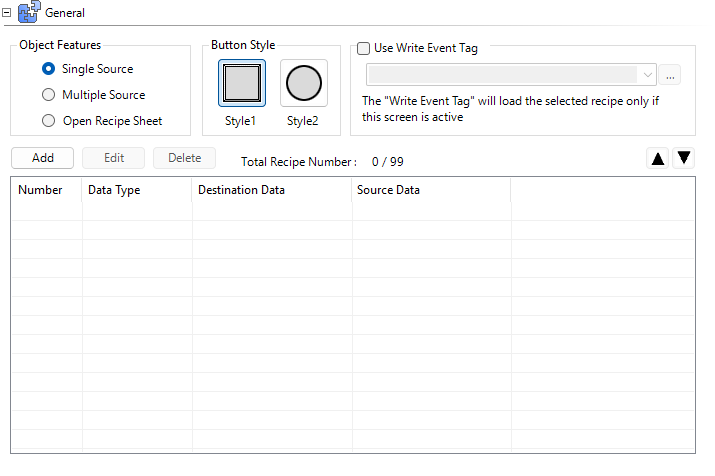The width and height of the screenshot is (715, 476).
Task: Click the Total Recipe Number count 0 / 99
Action: 388,162
